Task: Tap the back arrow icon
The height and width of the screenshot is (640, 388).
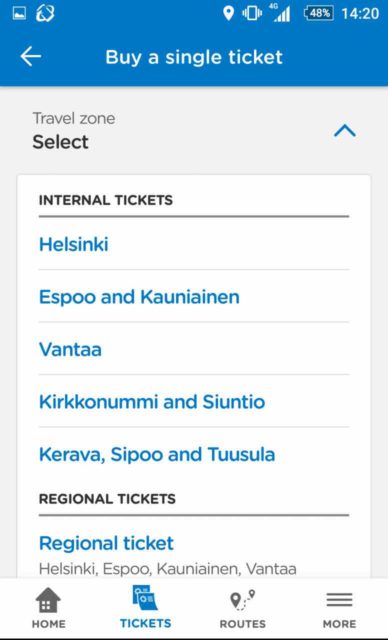Action: coord(31,56)
